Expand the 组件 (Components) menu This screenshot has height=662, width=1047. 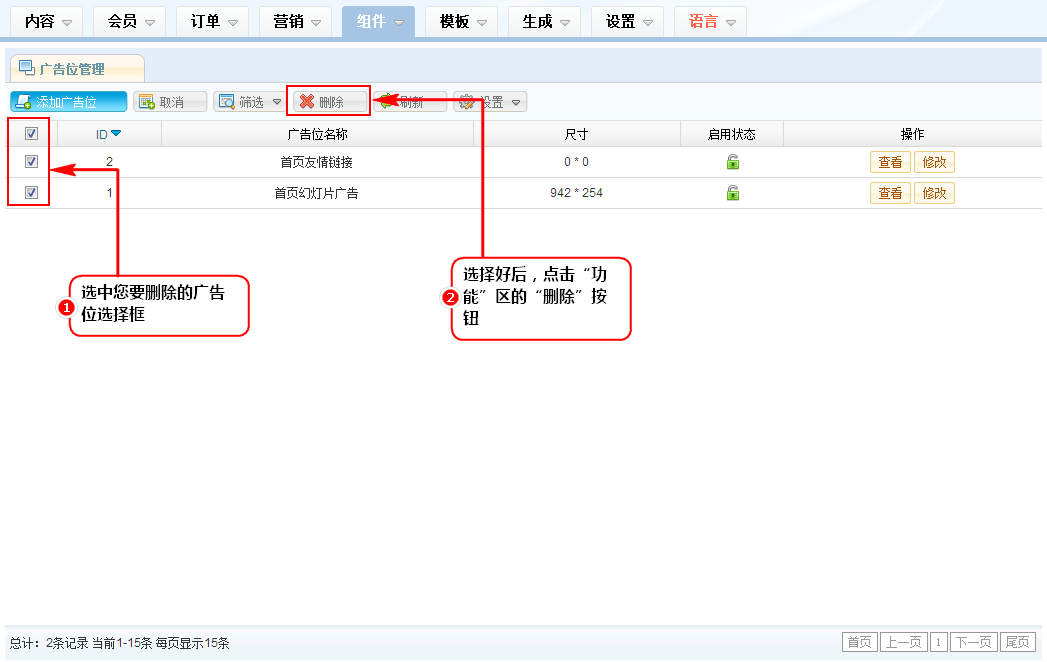378,21
